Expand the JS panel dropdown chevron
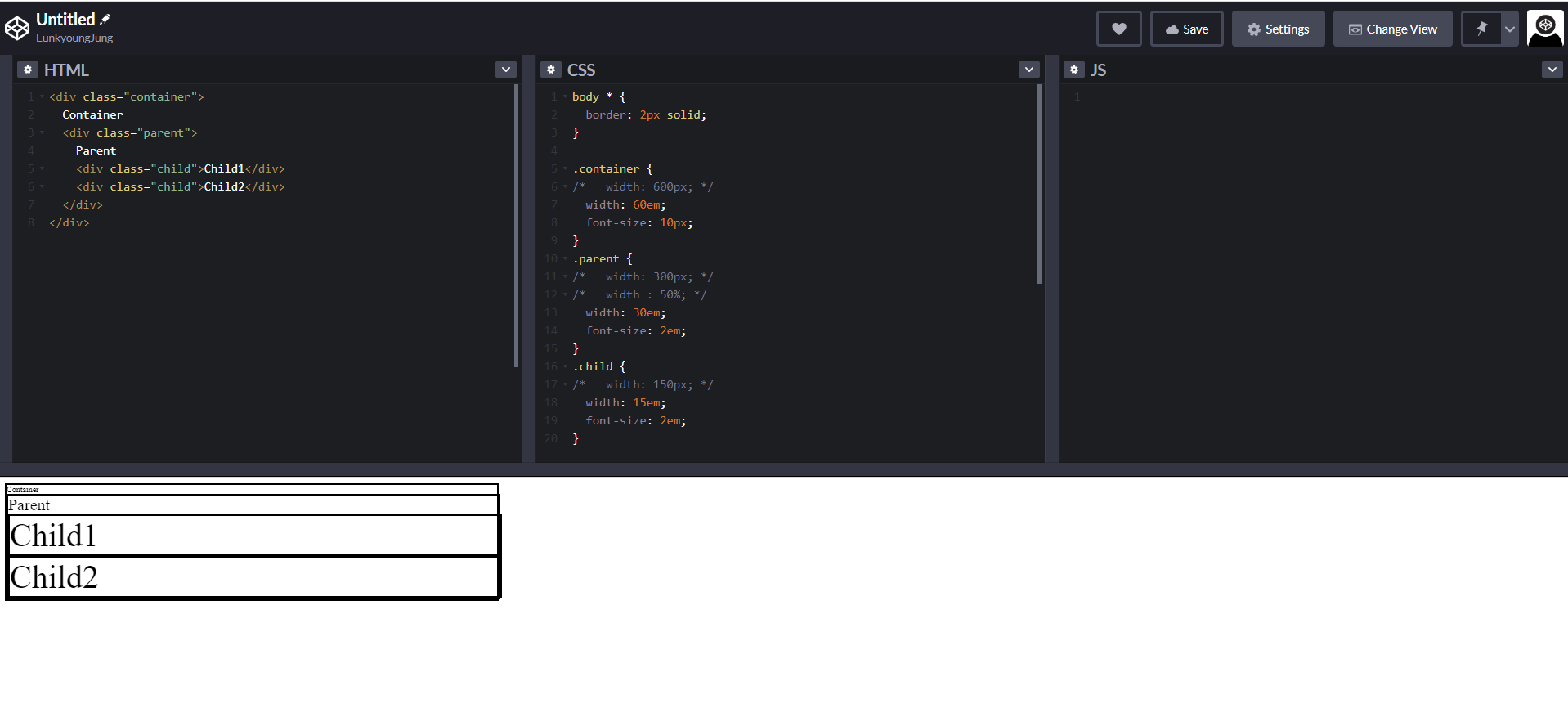Image resolution: width=1568 pixels, height=713 pixels. (x=1552, y=70)
